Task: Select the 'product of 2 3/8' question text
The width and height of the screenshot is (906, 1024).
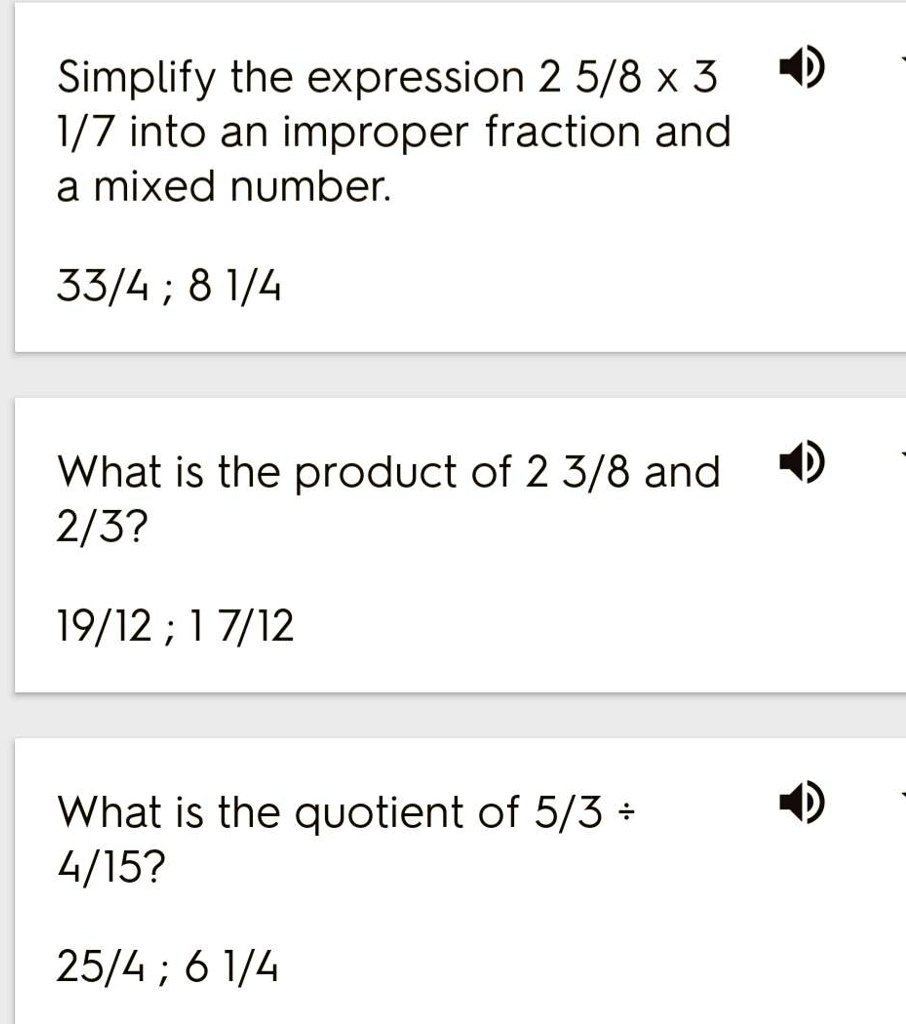Action: pos(389,498)
